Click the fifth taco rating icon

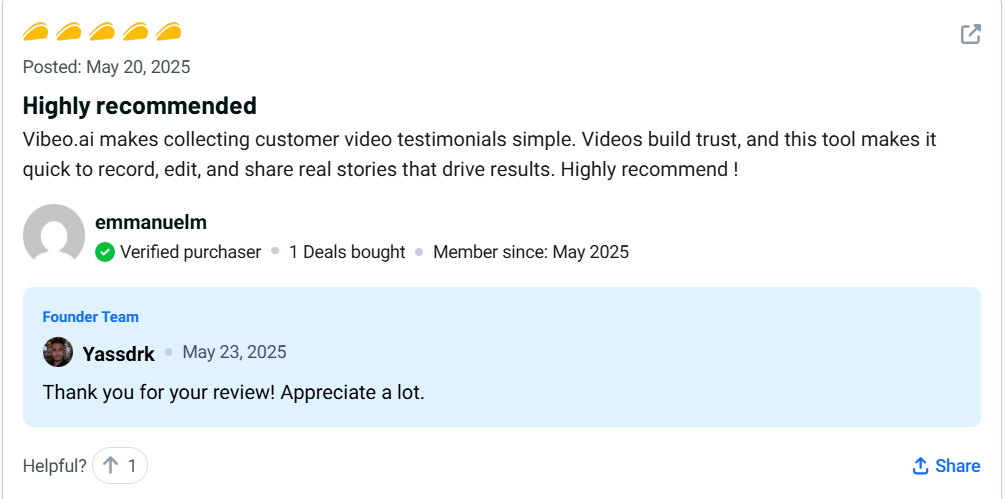click(169, 33)
